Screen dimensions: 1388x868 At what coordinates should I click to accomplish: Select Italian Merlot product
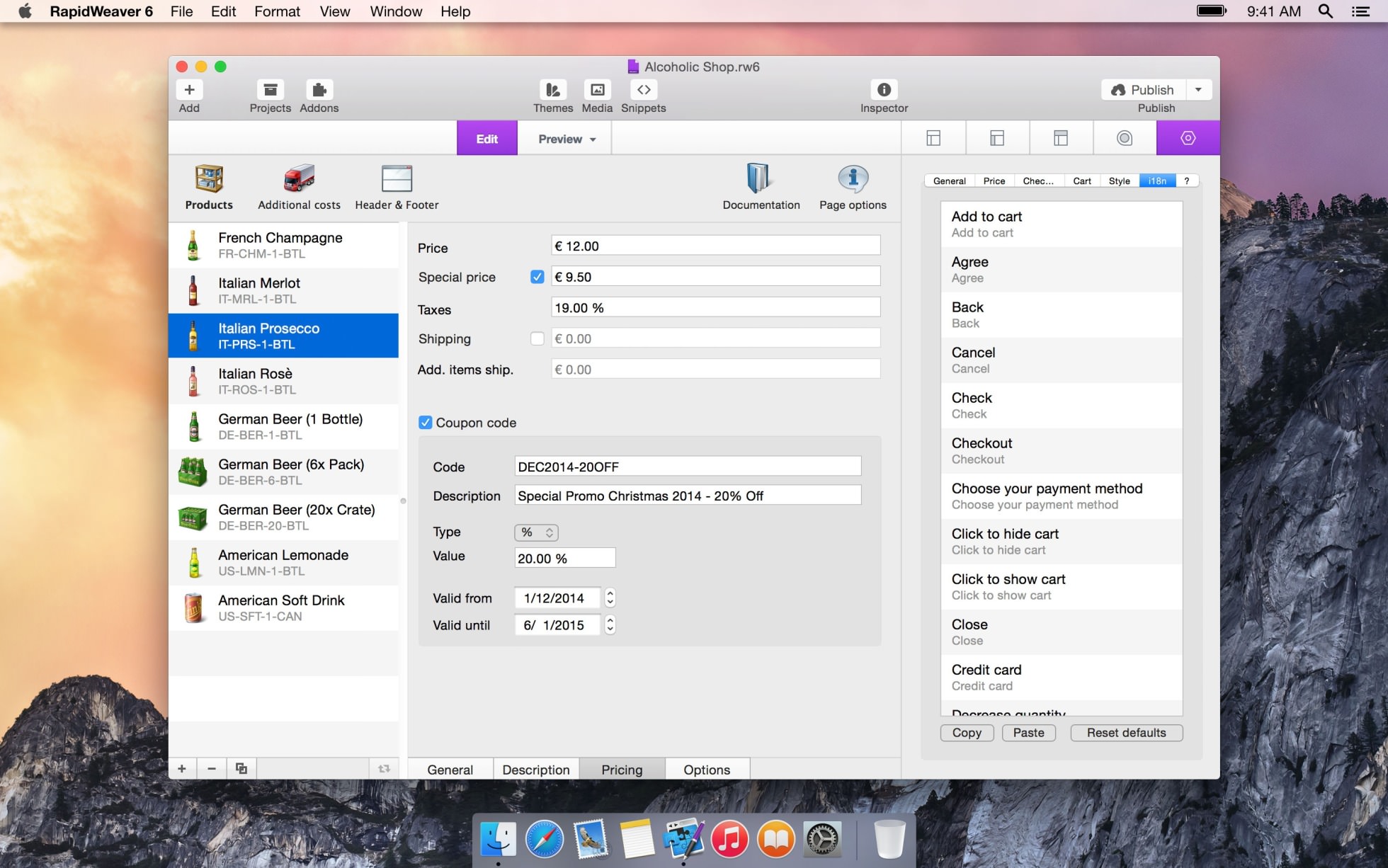pyautogui.click(x=283, y=290)
